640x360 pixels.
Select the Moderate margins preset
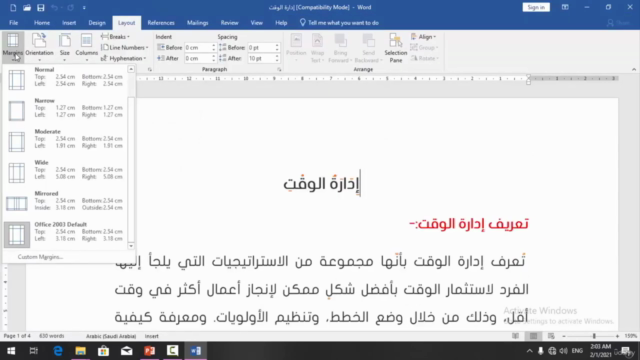click(x=65, y=141)
